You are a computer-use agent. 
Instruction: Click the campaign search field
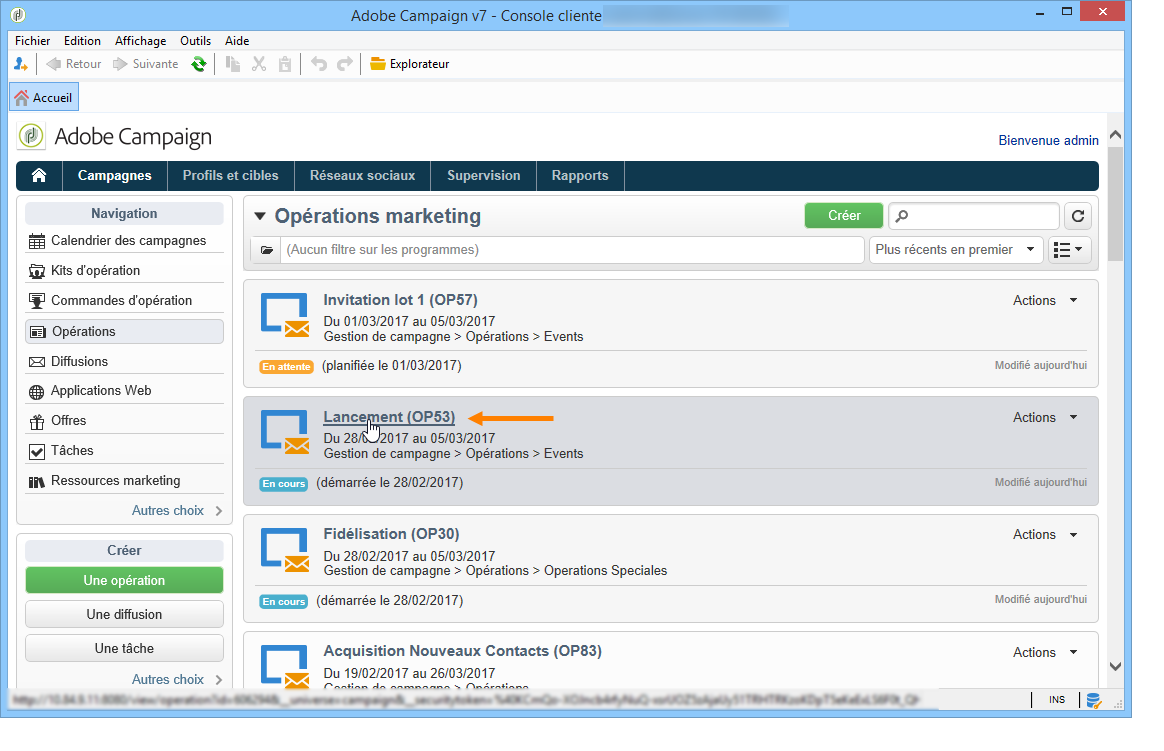(x=973, y=216)
